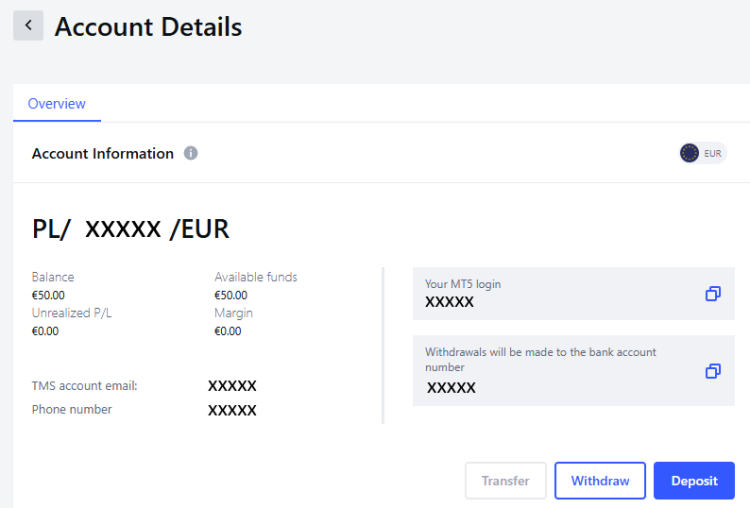750x508 pixels.
Task: Click the Balance amount €50.00
Action: tap(50, 295)
